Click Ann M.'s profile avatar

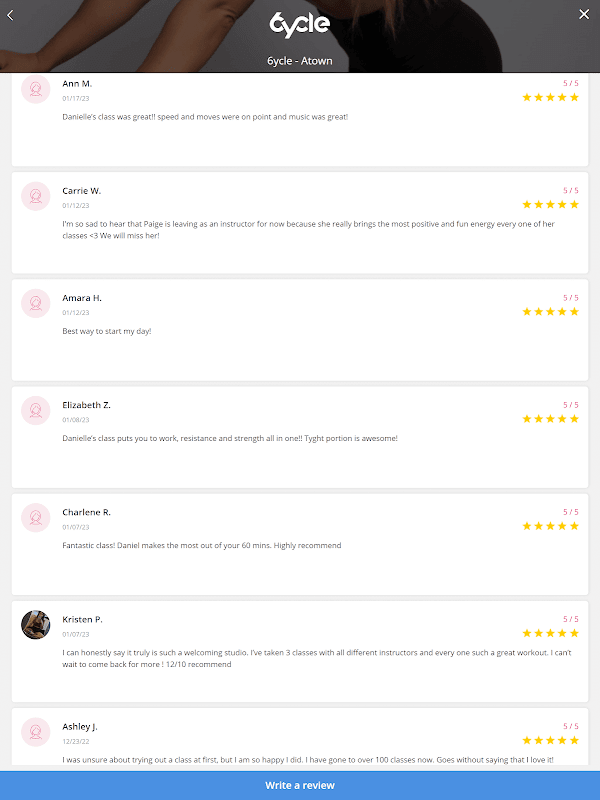pyautogui.click(x=36, y=89)
